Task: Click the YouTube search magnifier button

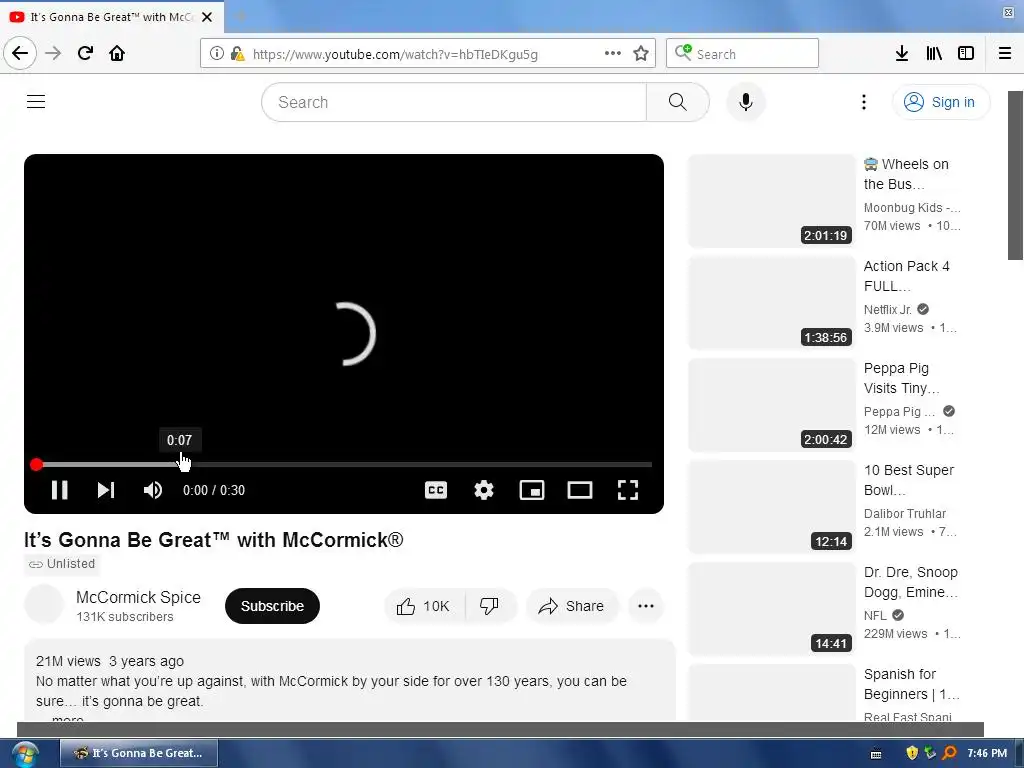Action: [x=678, y=102]
